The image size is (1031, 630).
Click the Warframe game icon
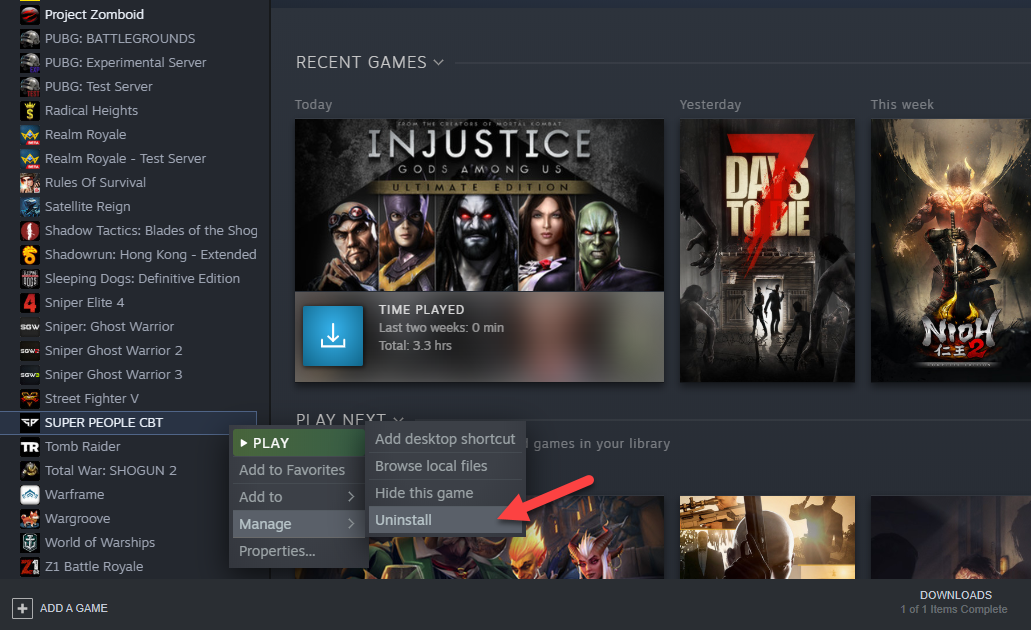[30, 495]
